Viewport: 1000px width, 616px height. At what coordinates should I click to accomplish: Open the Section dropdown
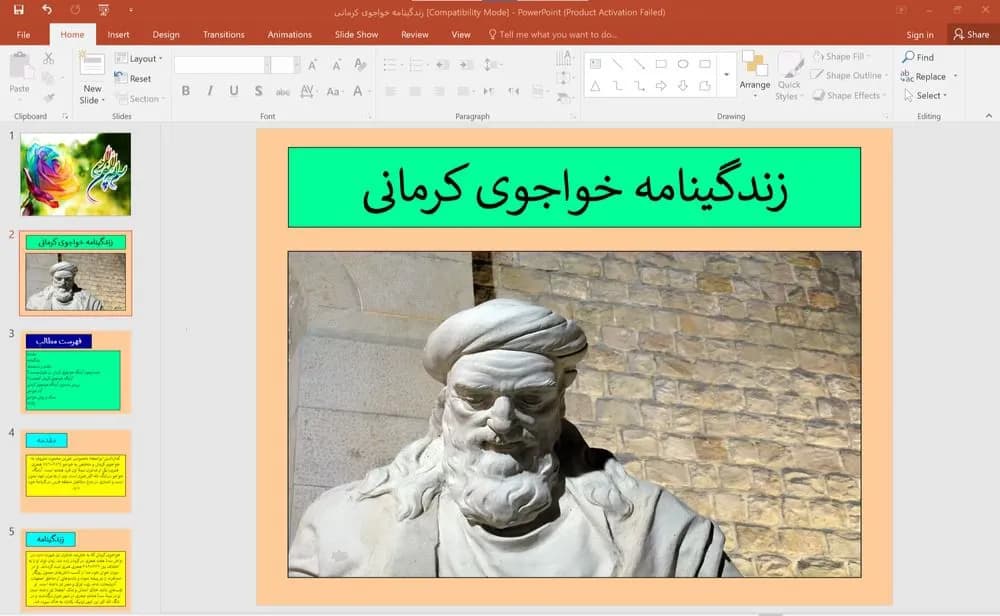[x=140, y=99]
